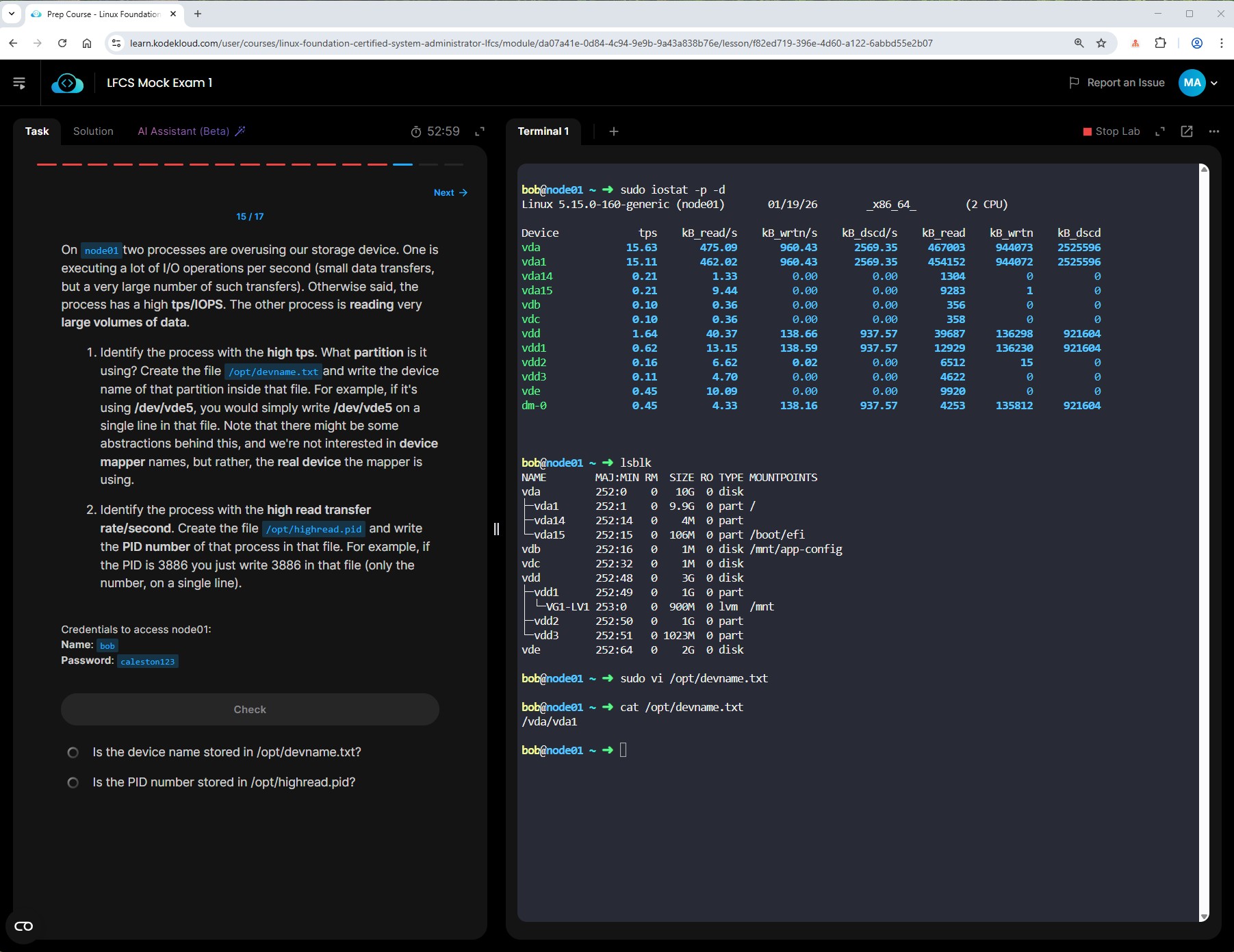This screenshot has width=1234, height=952.
Task: Click Stop Lab button
Action: coord(1111,131)
